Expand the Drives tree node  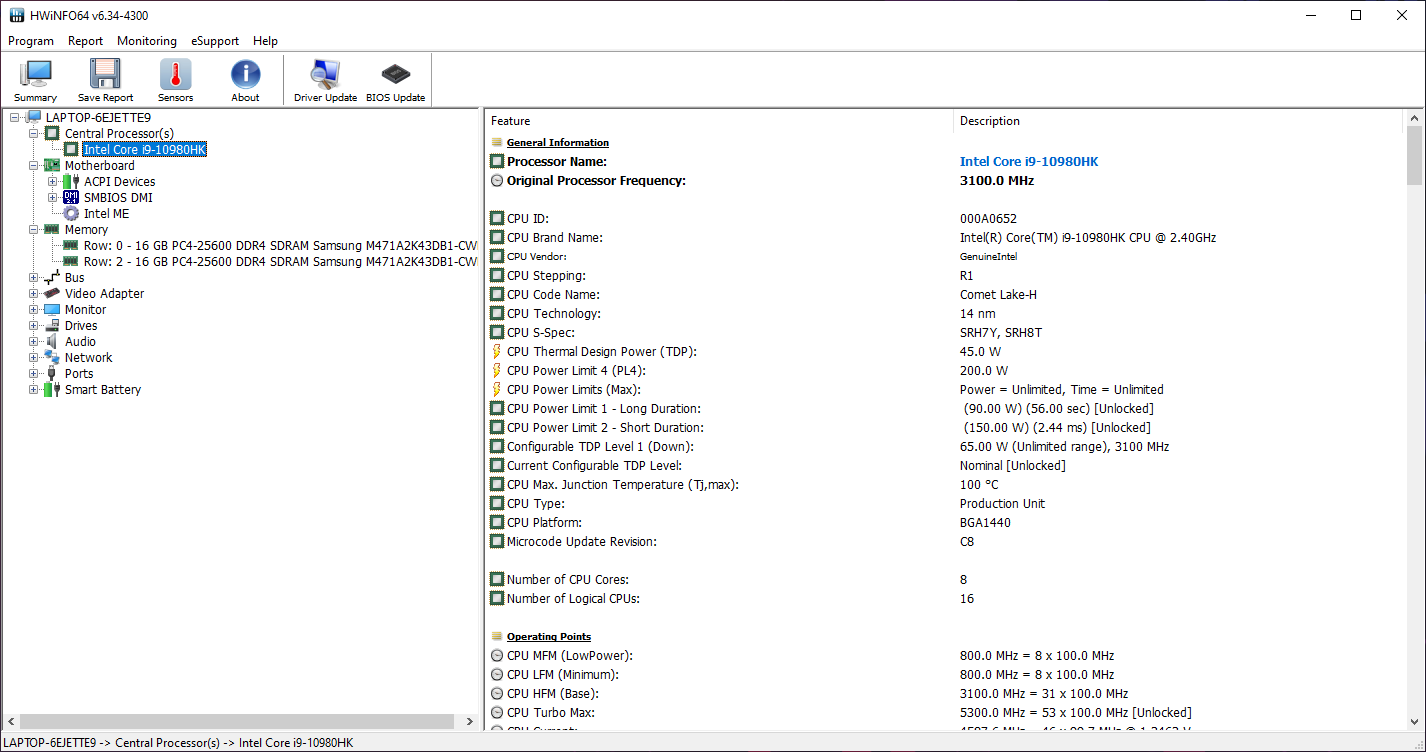[x=34, y=326]
